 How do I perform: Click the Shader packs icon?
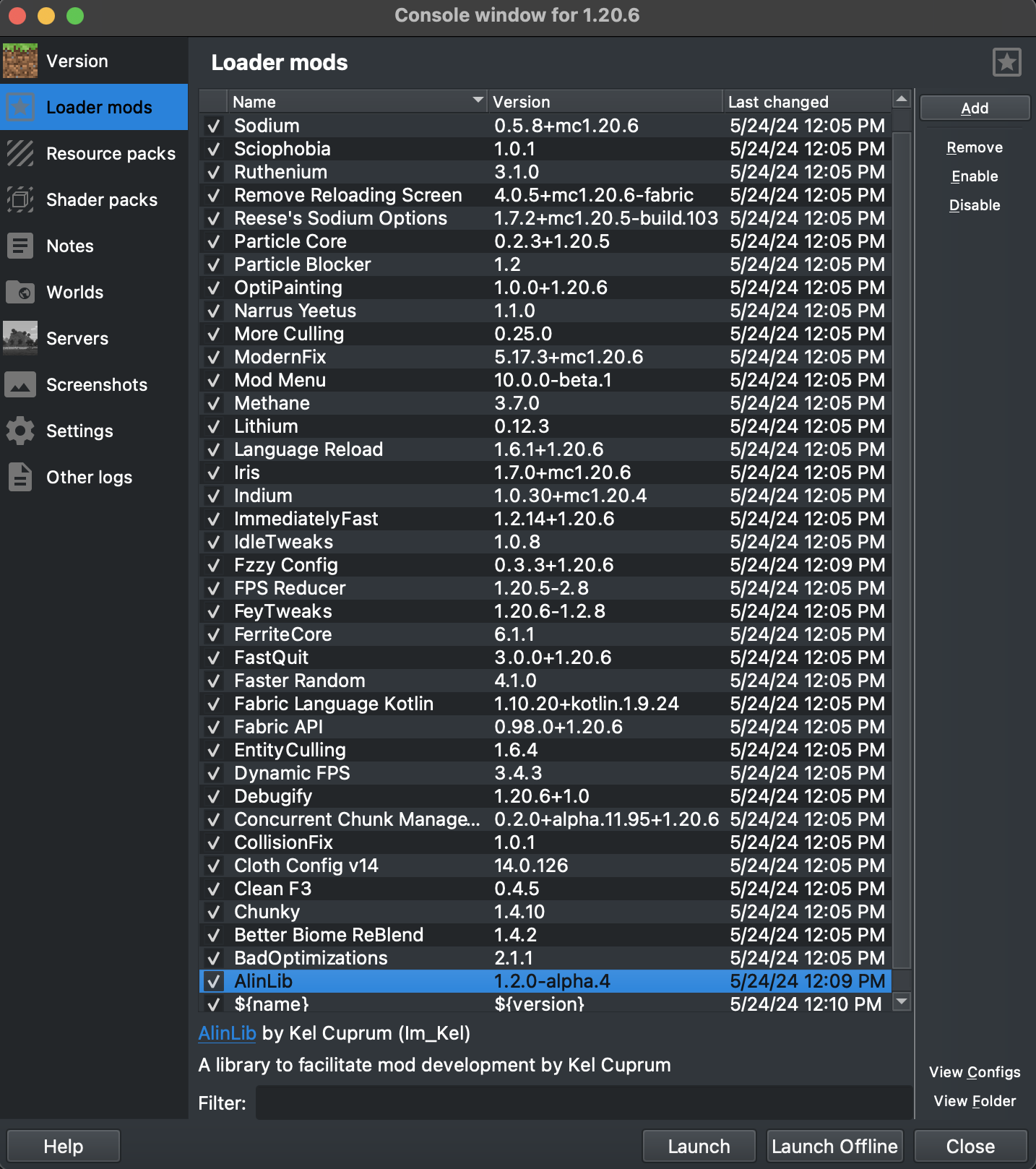(x=20, y=199)
